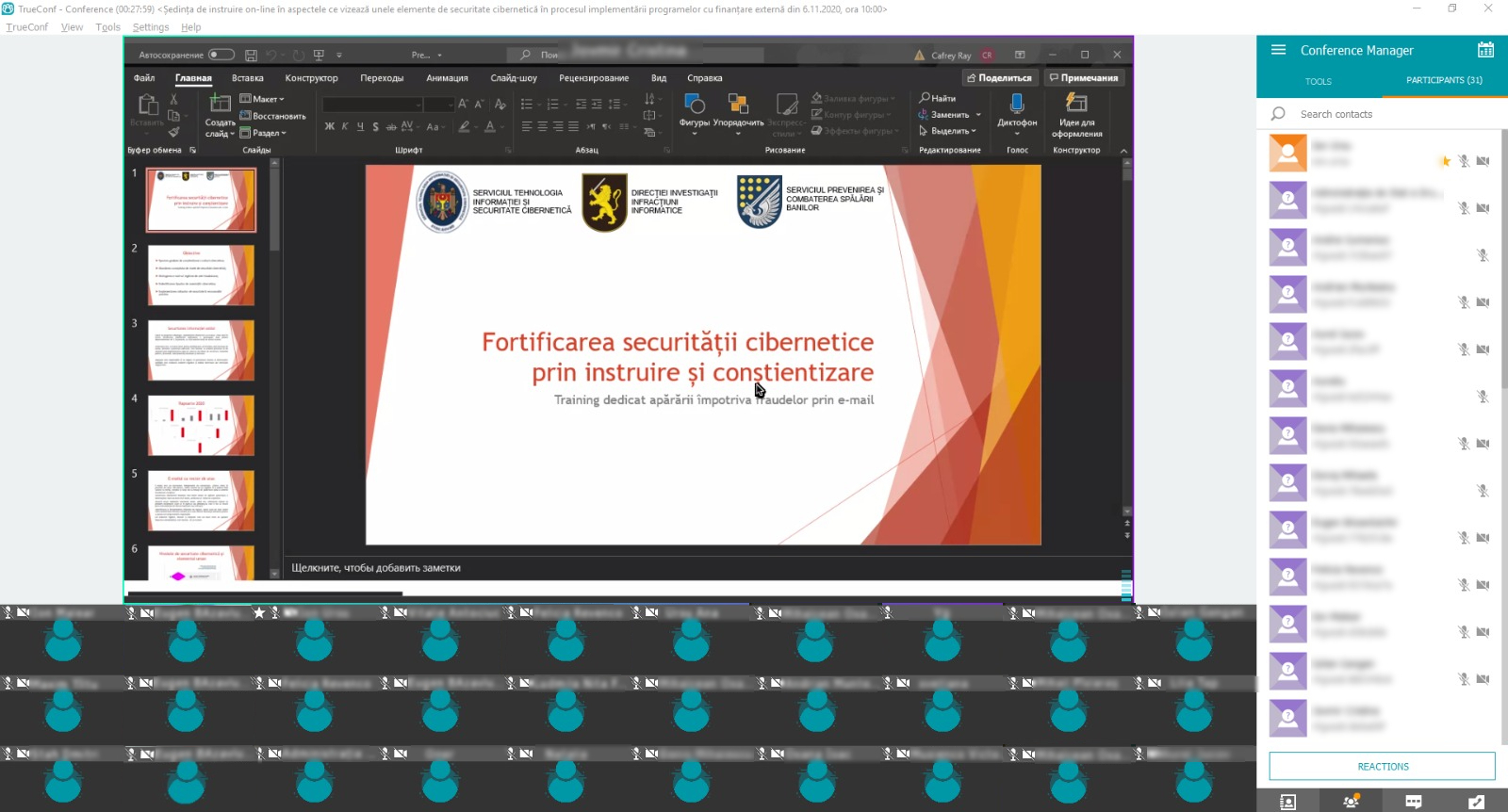Click the Поделиться share button
Screen dimensions: 1508x812
(999, 78)
